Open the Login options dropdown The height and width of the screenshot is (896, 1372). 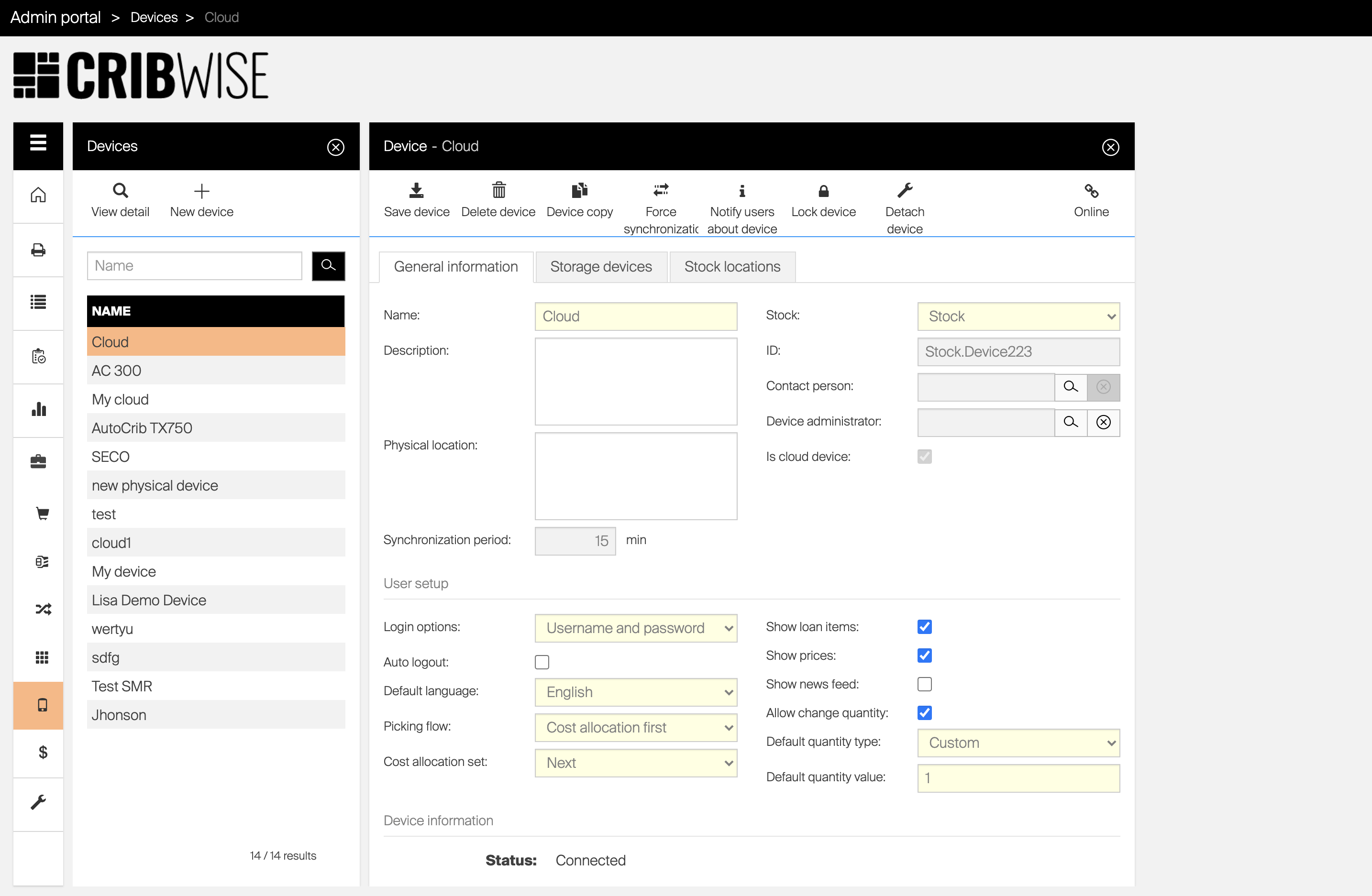tap(636, 627)
